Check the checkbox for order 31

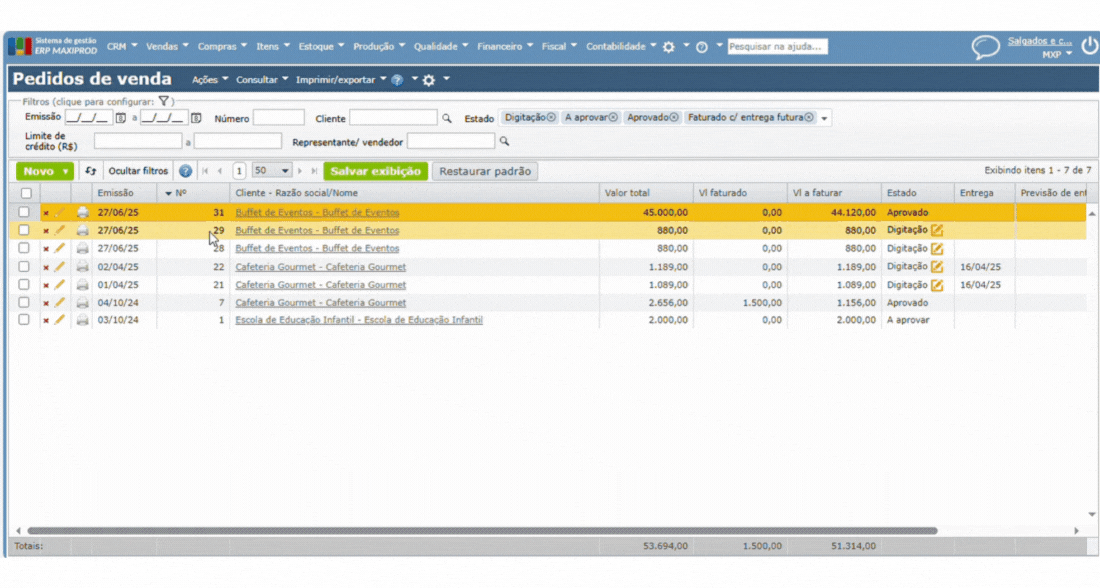(25, 212)
